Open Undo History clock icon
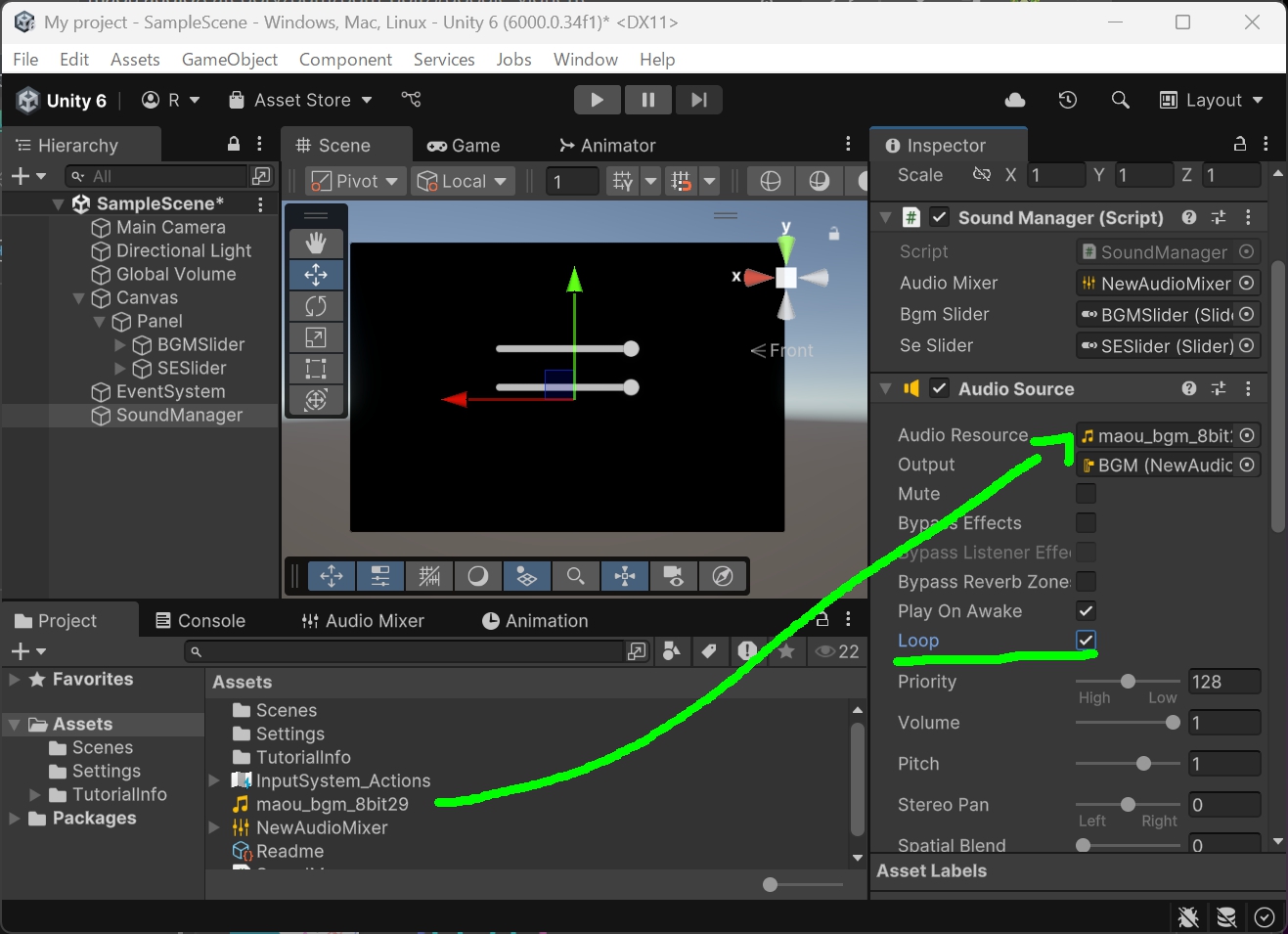 [1068, 100]
